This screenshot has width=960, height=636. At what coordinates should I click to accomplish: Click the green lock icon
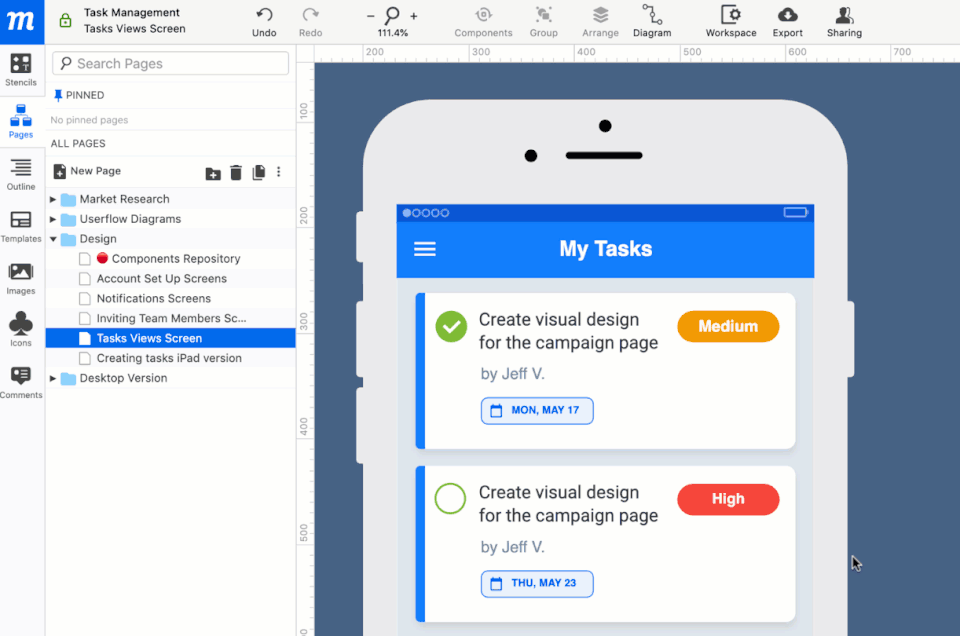[x=66, y=21]
